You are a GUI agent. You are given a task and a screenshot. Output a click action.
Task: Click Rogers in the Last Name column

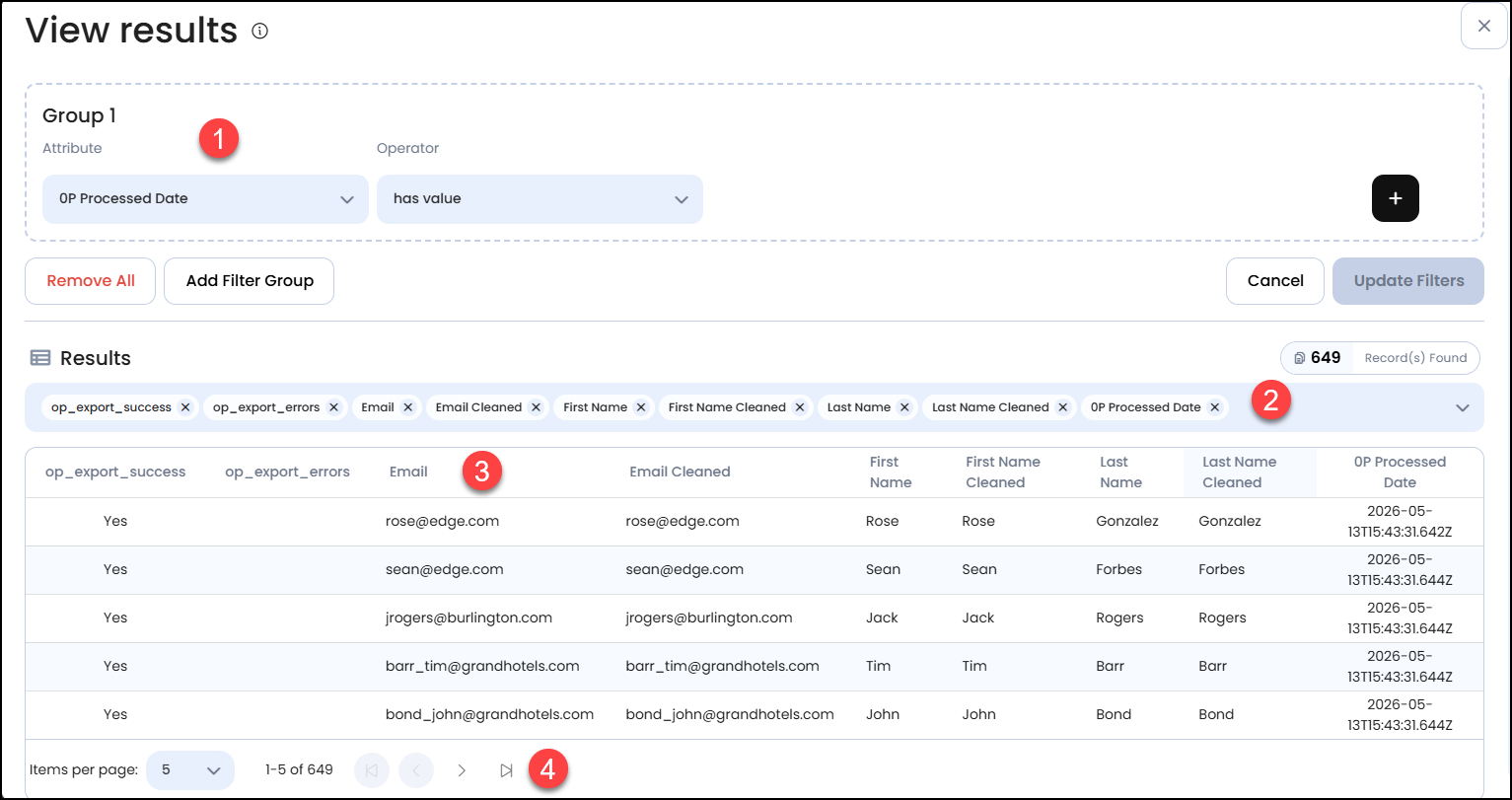(1119, 618)
